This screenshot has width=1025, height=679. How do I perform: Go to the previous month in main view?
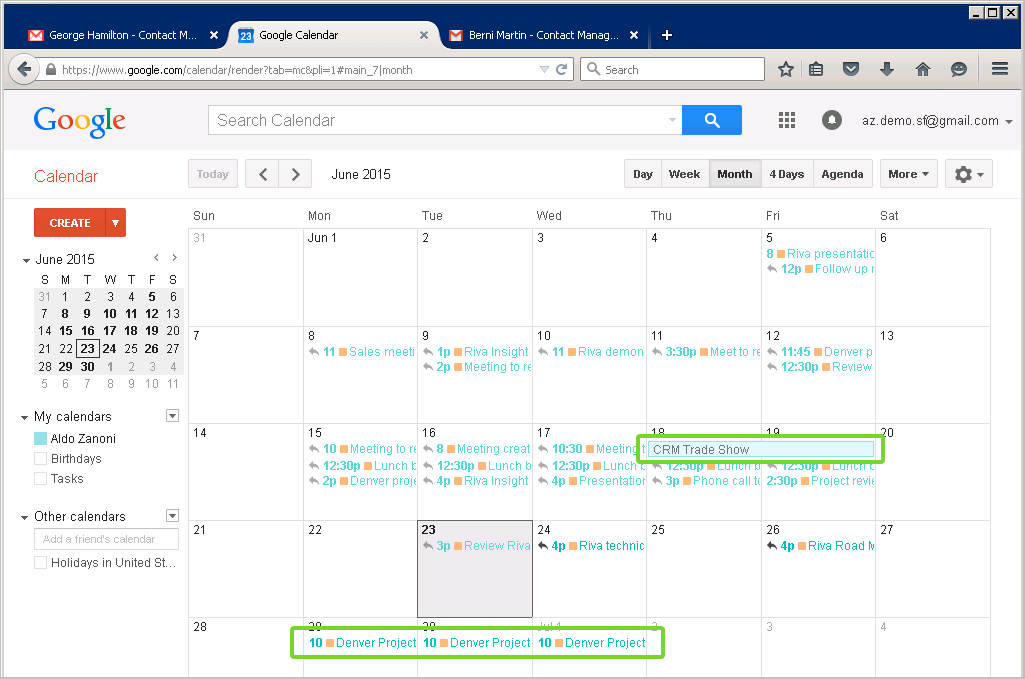pyautogui.click(x=262, y=174)
